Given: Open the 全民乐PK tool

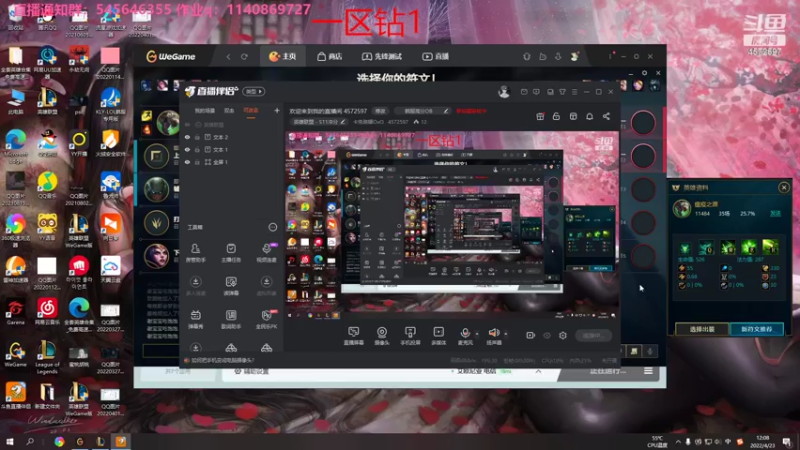Looking at the screenshot, I should click(x=266, y=319).
